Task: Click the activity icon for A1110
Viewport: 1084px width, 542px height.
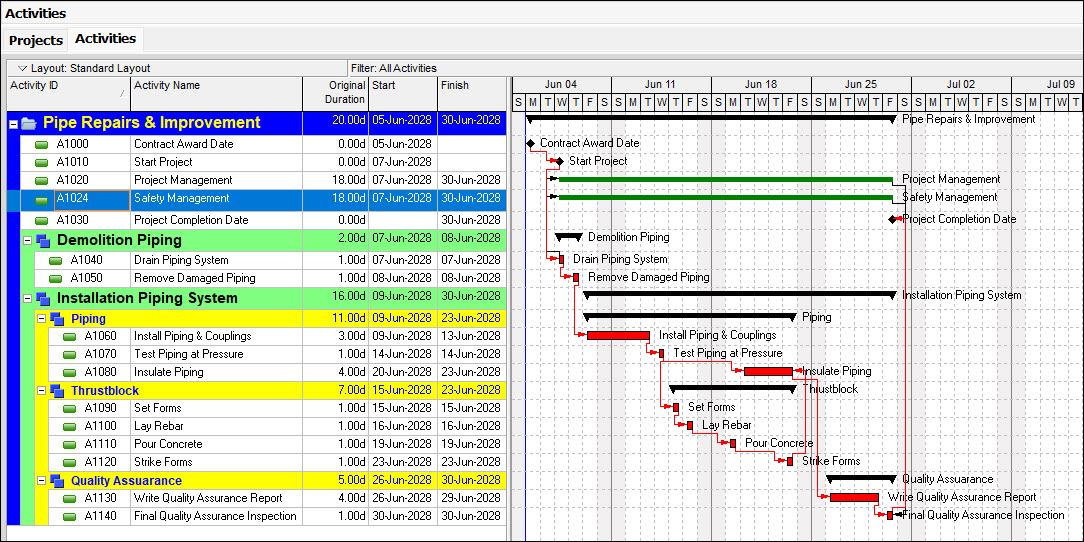Action: 69,445
